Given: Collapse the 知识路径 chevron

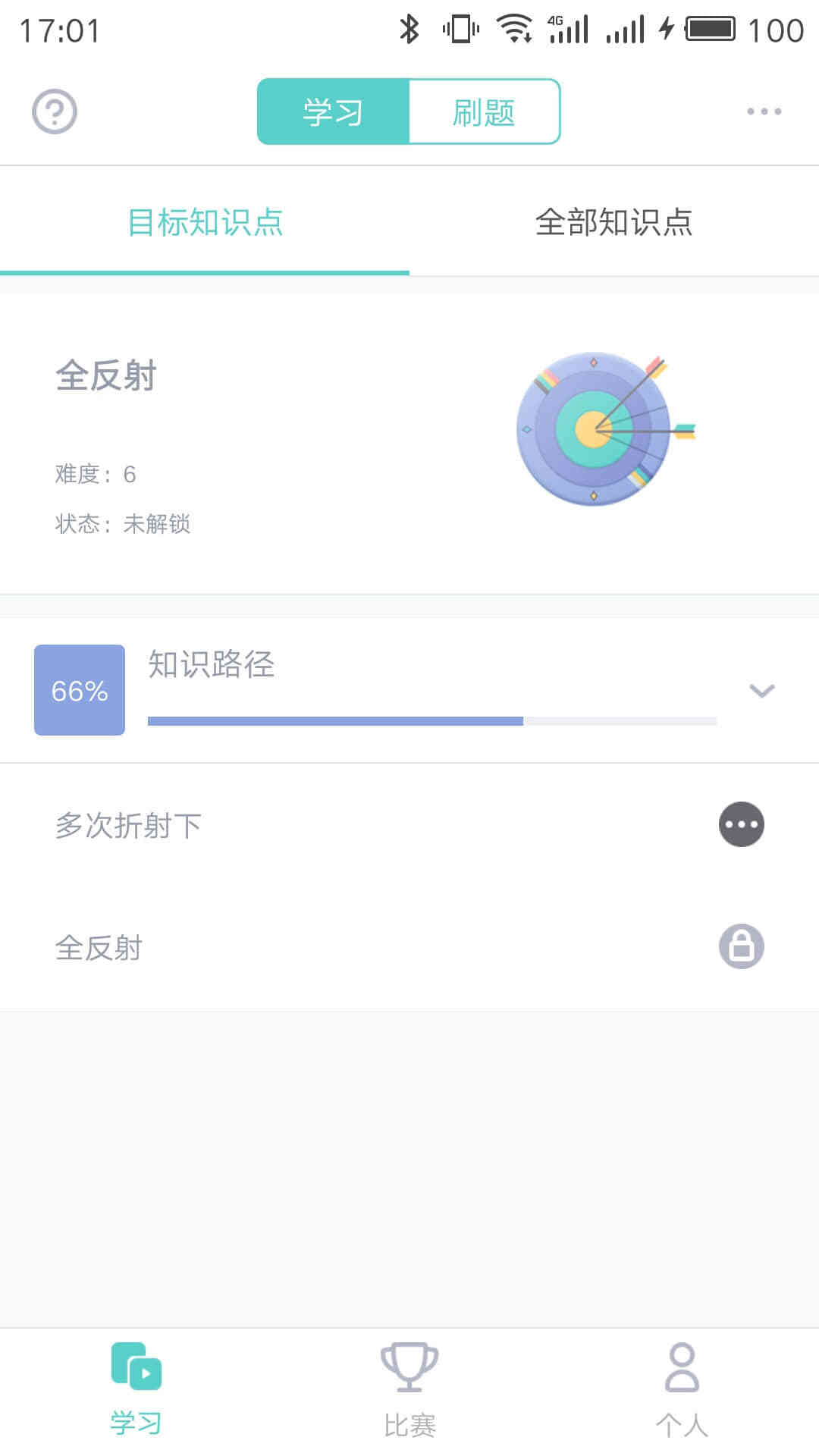Looking at the screenshot, I should pos(761,690).
